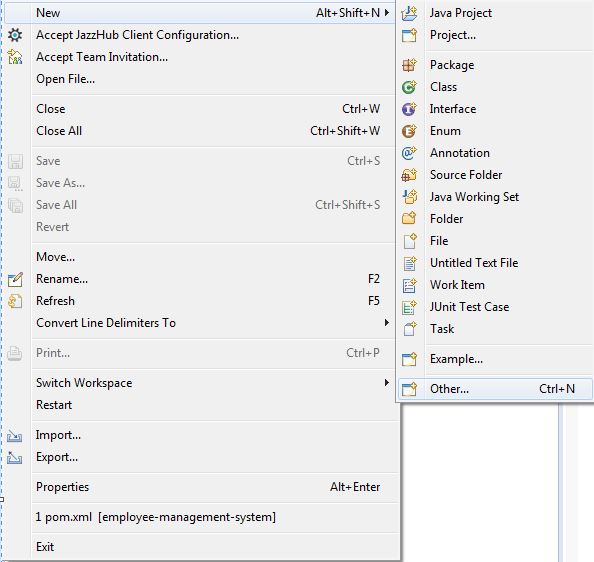Click the purple Interface icon
This screenshot has width=594, height=562.
tap(409, 109)
